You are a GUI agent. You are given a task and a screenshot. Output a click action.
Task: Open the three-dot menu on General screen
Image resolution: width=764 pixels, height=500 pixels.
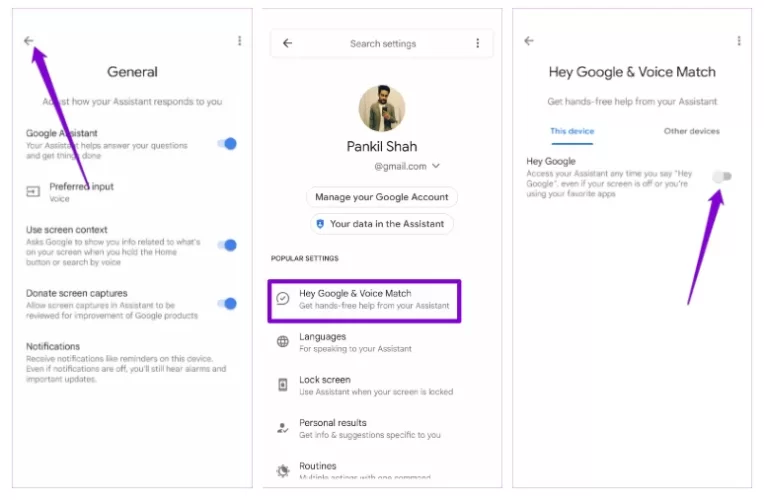pyautogui.click(x=239, y=41)
